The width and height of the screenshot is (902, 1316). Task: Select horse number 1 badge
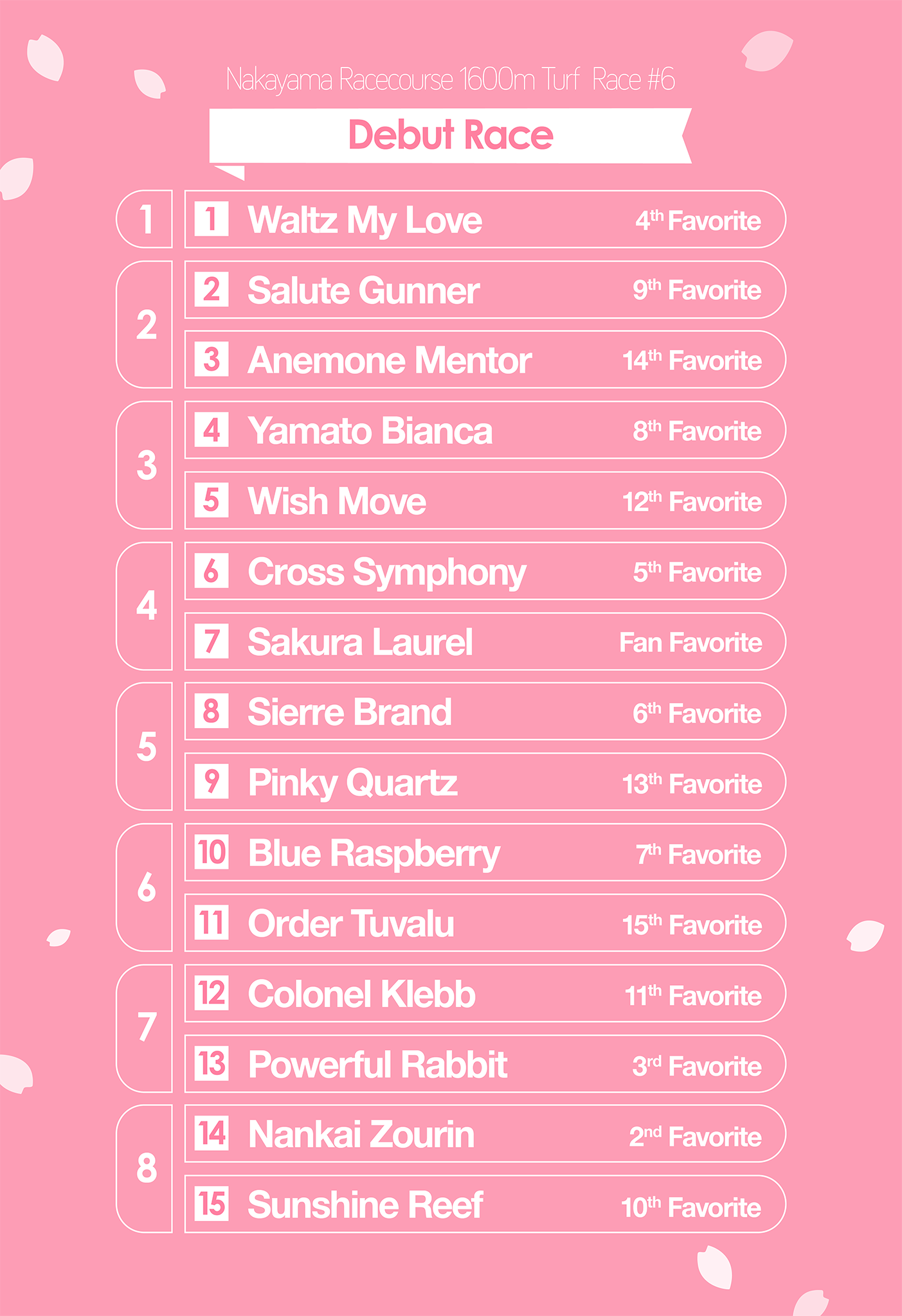212,218
